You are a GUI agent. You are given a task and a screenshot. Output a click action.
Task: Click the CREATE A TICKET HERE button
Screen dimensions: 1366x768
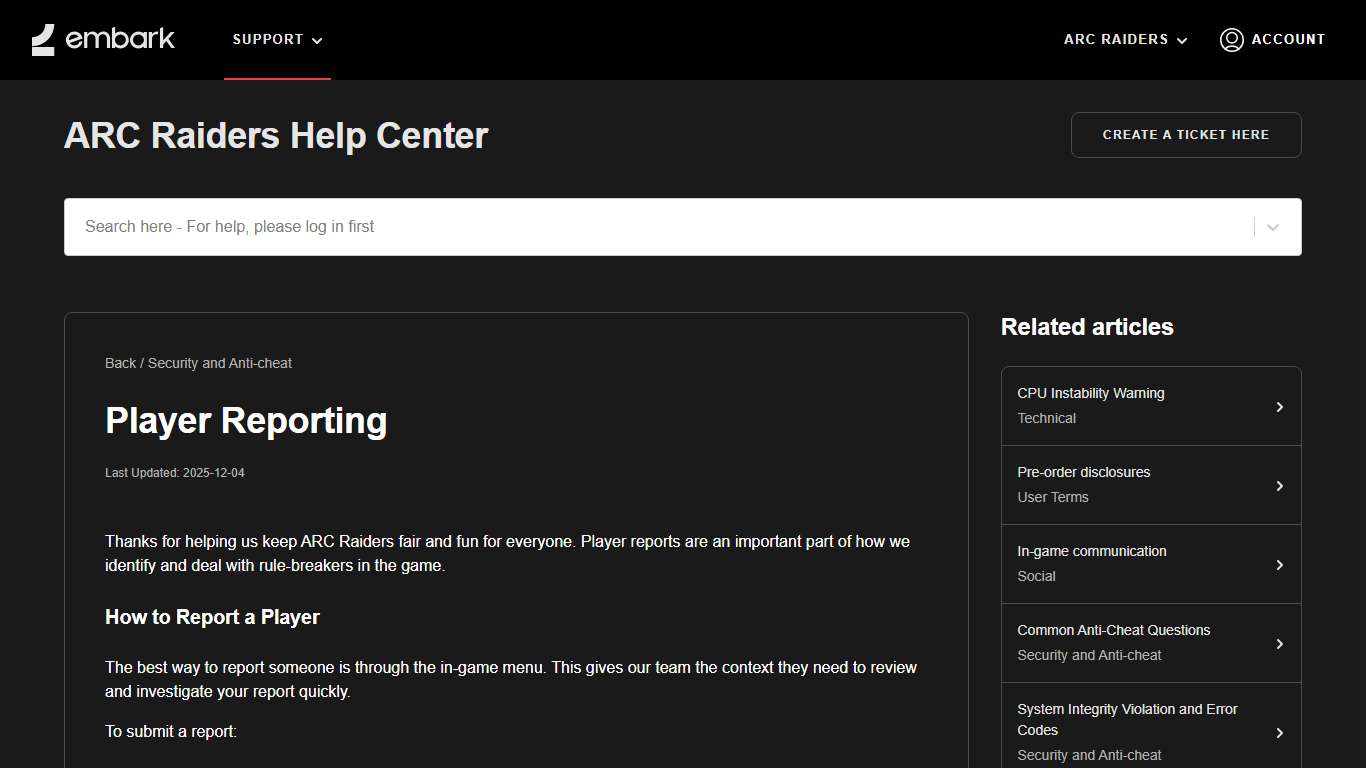tap(1185, 134)
